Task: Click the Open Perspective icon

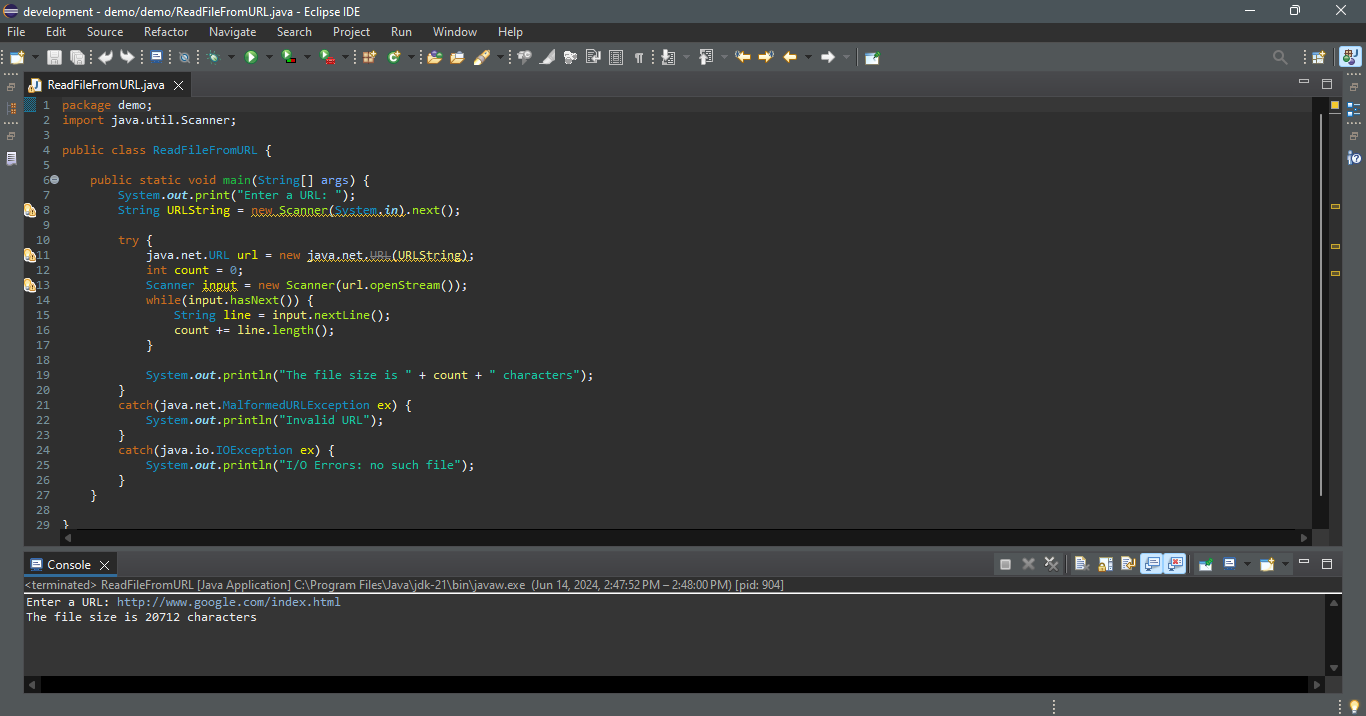Action: tap(1318, 58)
